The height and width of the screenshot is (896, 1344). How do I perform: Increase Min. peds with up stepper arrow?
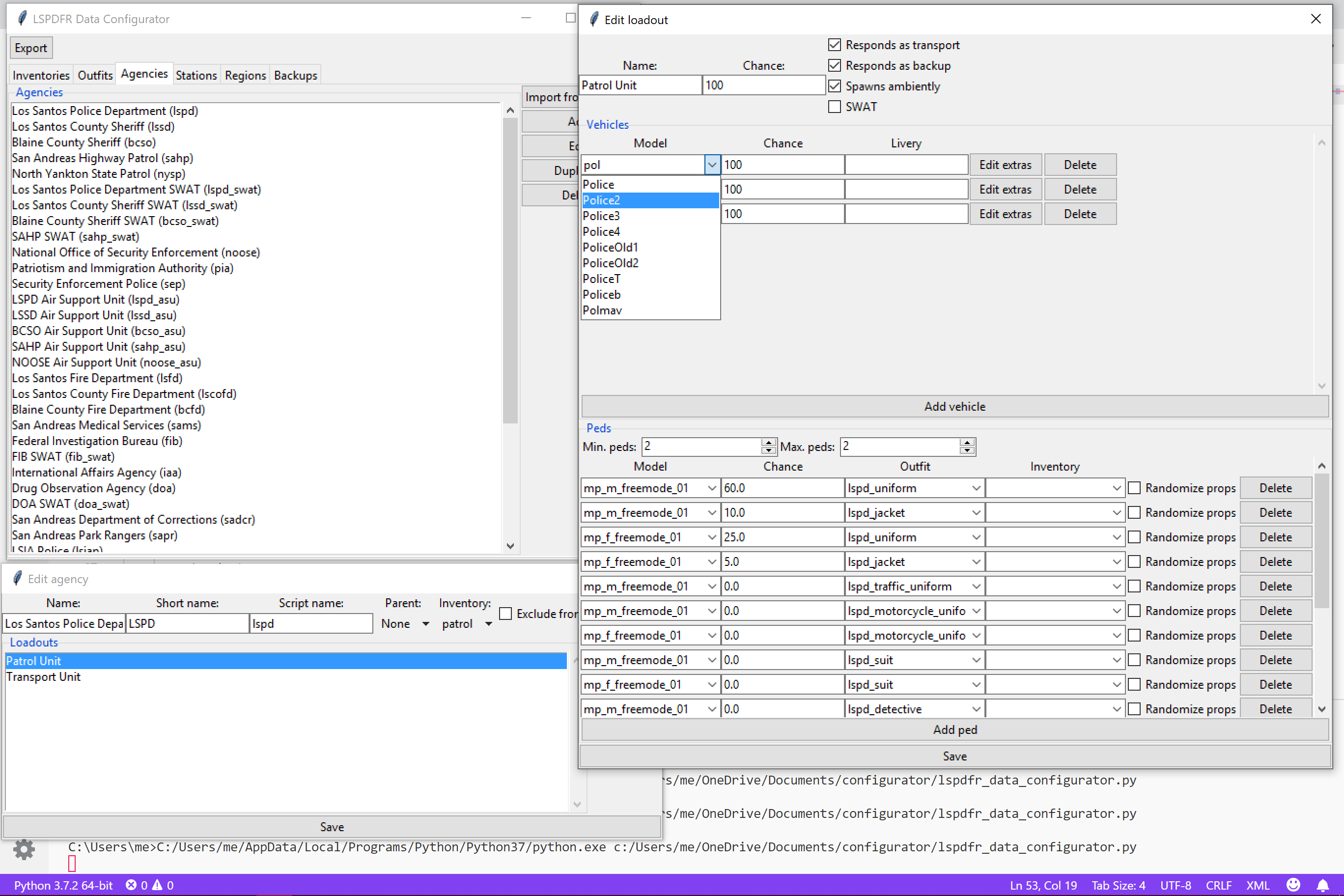click(x=769, y=442)
